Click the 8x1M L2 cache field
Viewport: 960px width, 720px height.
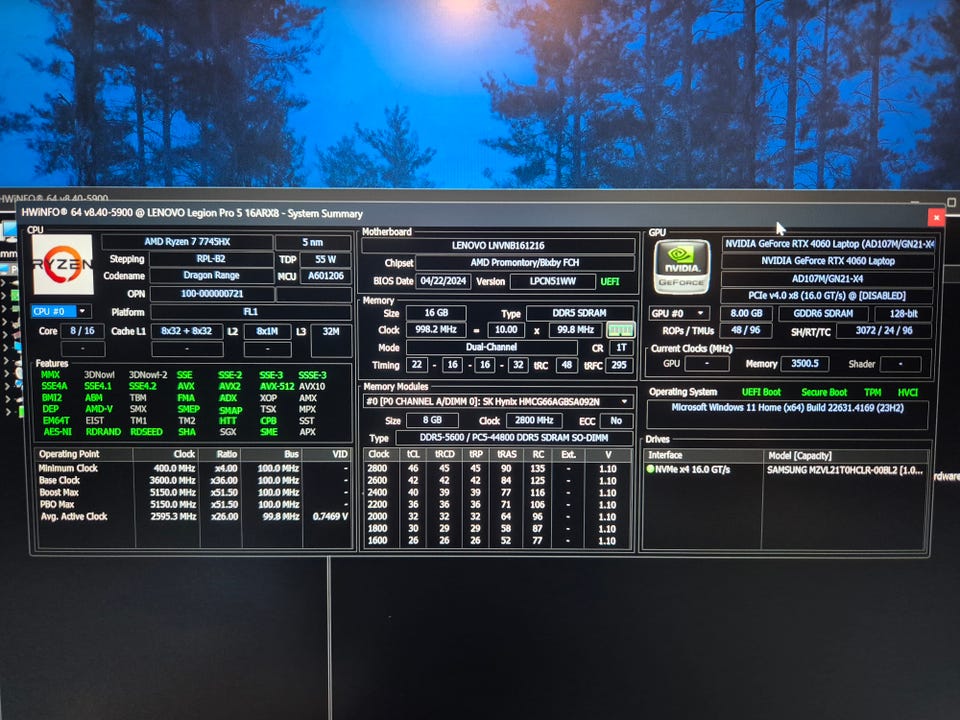[x=267, y=331]
